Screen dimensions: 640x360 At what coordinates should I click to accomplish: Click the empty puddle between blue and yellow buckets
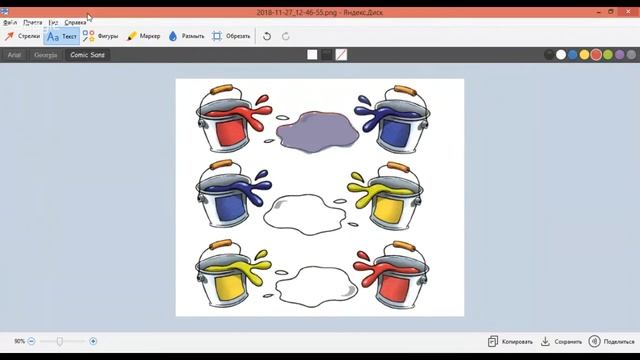pos(305,214)
